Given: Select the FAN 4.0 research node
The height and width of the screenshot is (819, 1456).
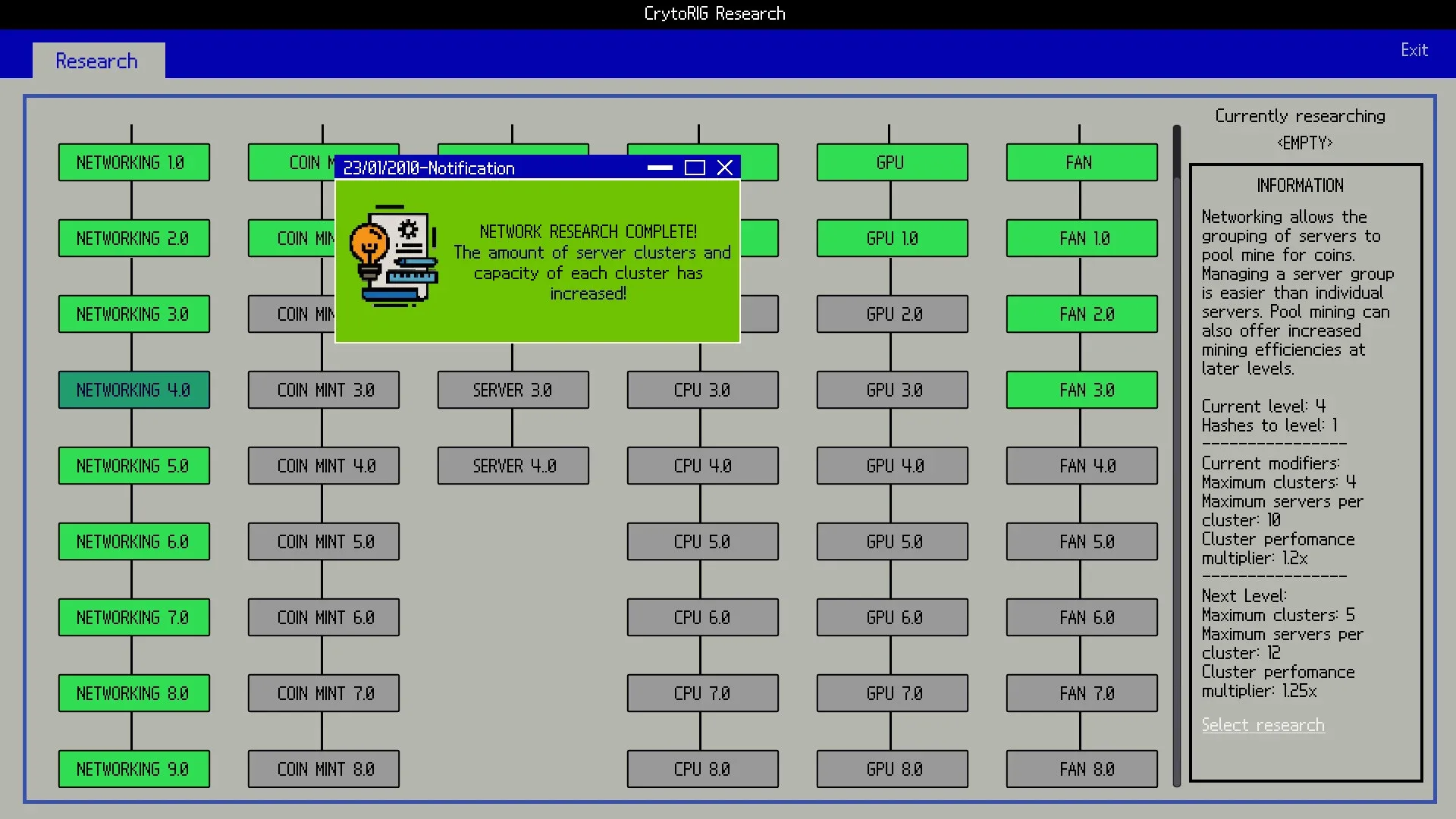Looking at the screenshot, I should click(1081, 466).
